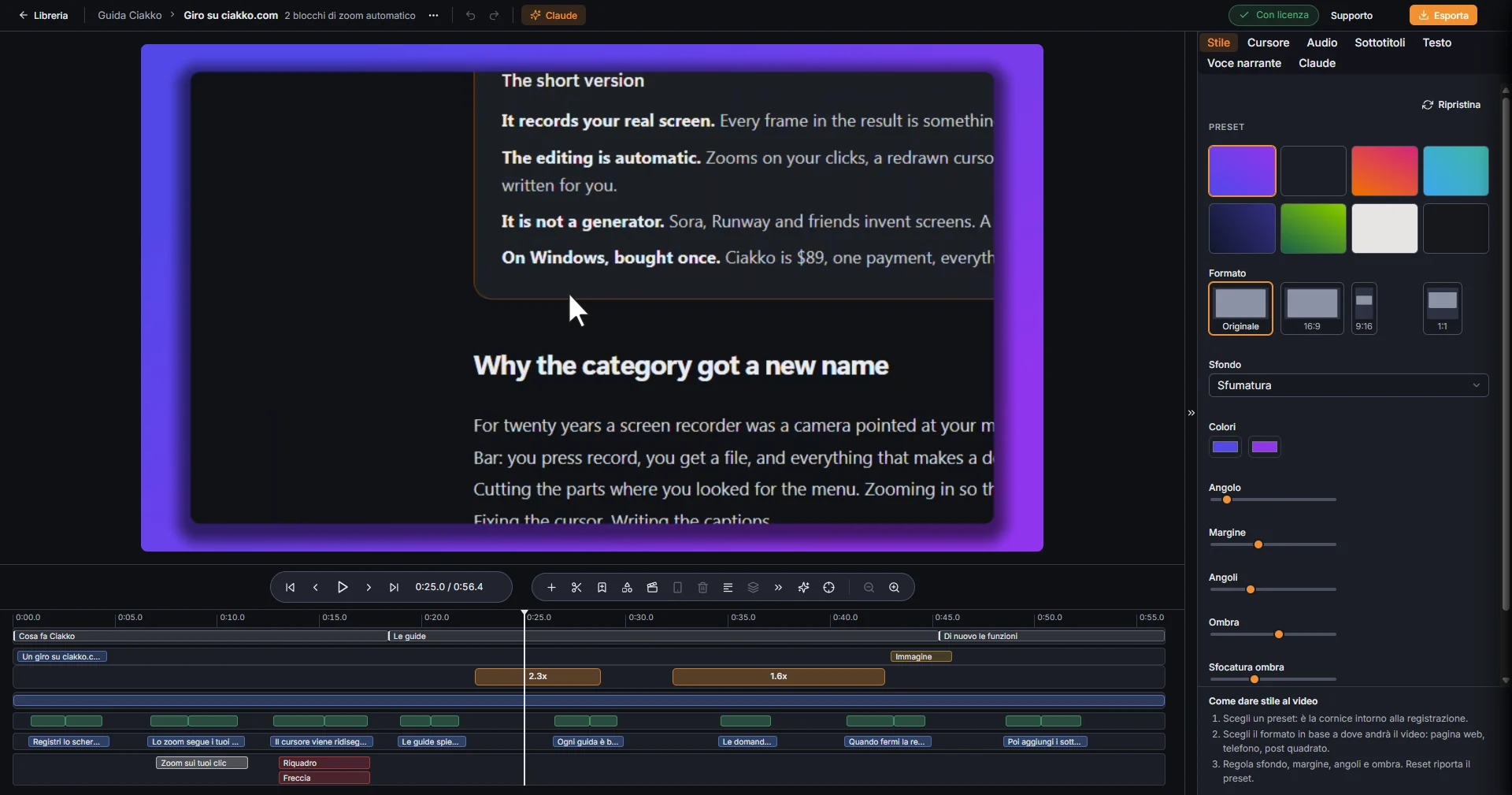Click the plus add icon in timeline toolbar

point(551,588)
